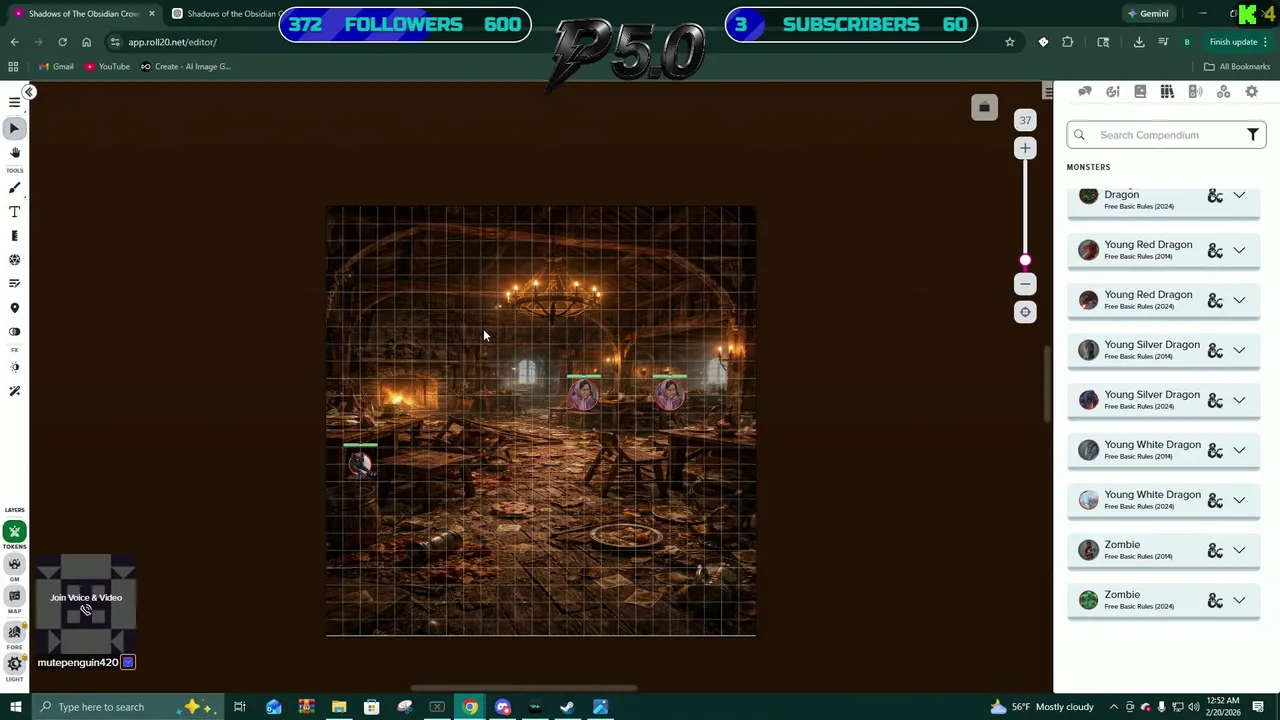Click Join Voice & Video
The image size is (1280, 720).
(x=86, y=603)
